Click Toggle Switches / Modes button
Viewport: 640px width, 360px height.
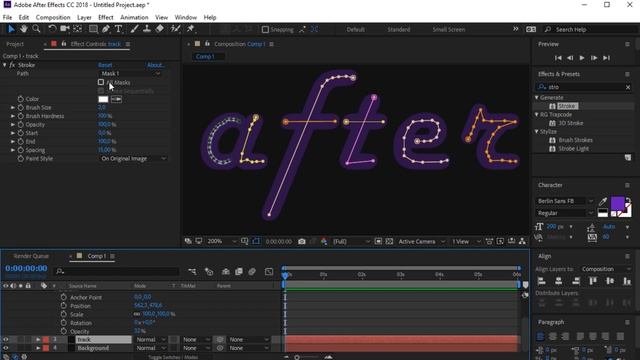pyautogui.click(x=173, y=357)
